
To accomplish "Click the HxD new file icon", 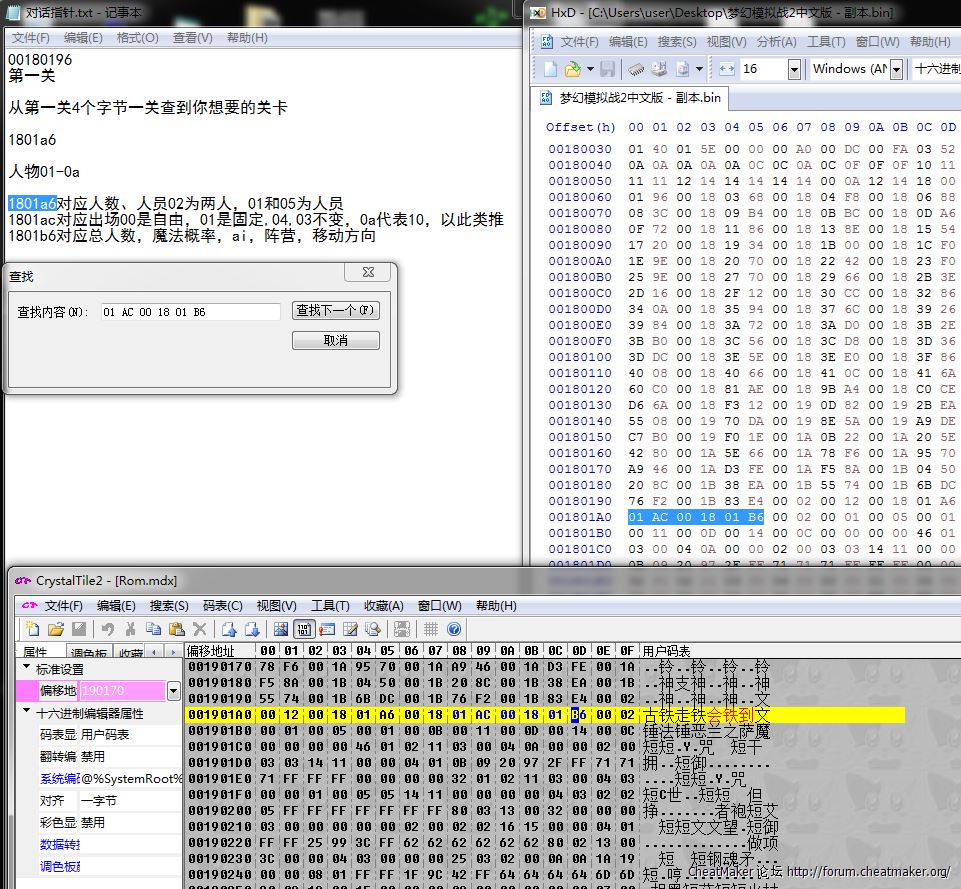I will pyautogui.click(x=550, y=69).
